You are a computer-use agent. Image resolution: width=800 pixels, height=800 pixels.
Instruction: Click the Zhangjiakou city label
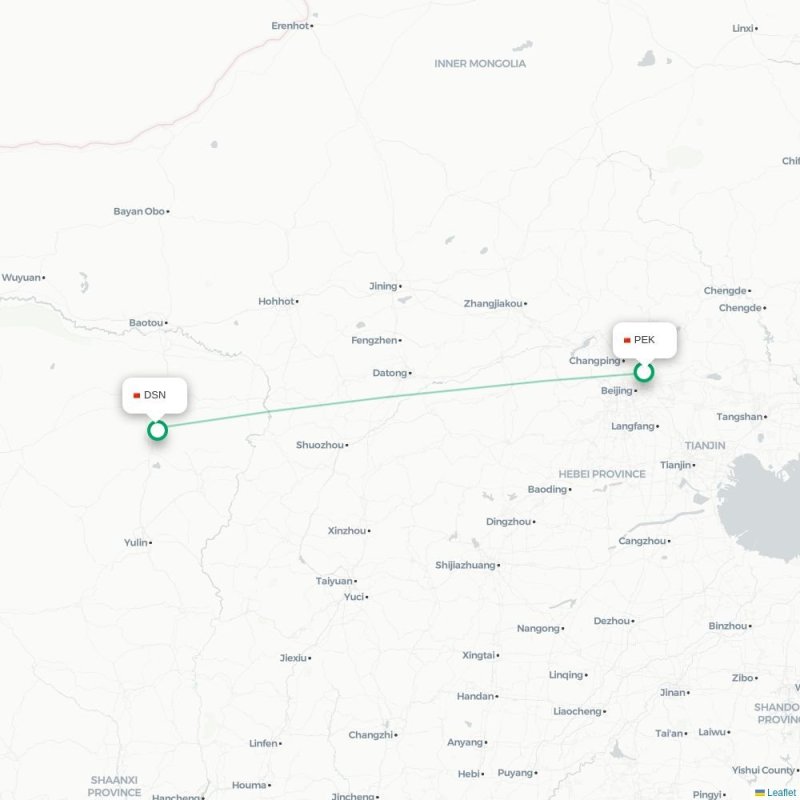pos(493,304)
